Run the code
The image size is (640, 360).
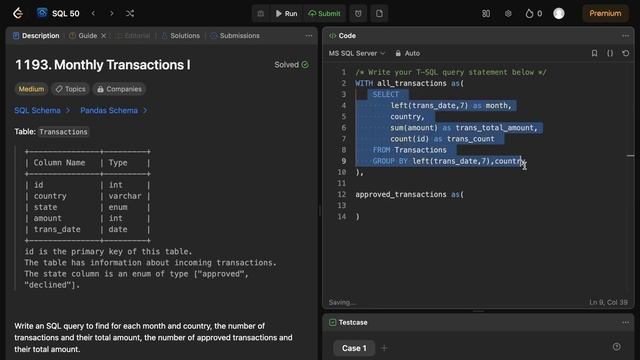287,13
